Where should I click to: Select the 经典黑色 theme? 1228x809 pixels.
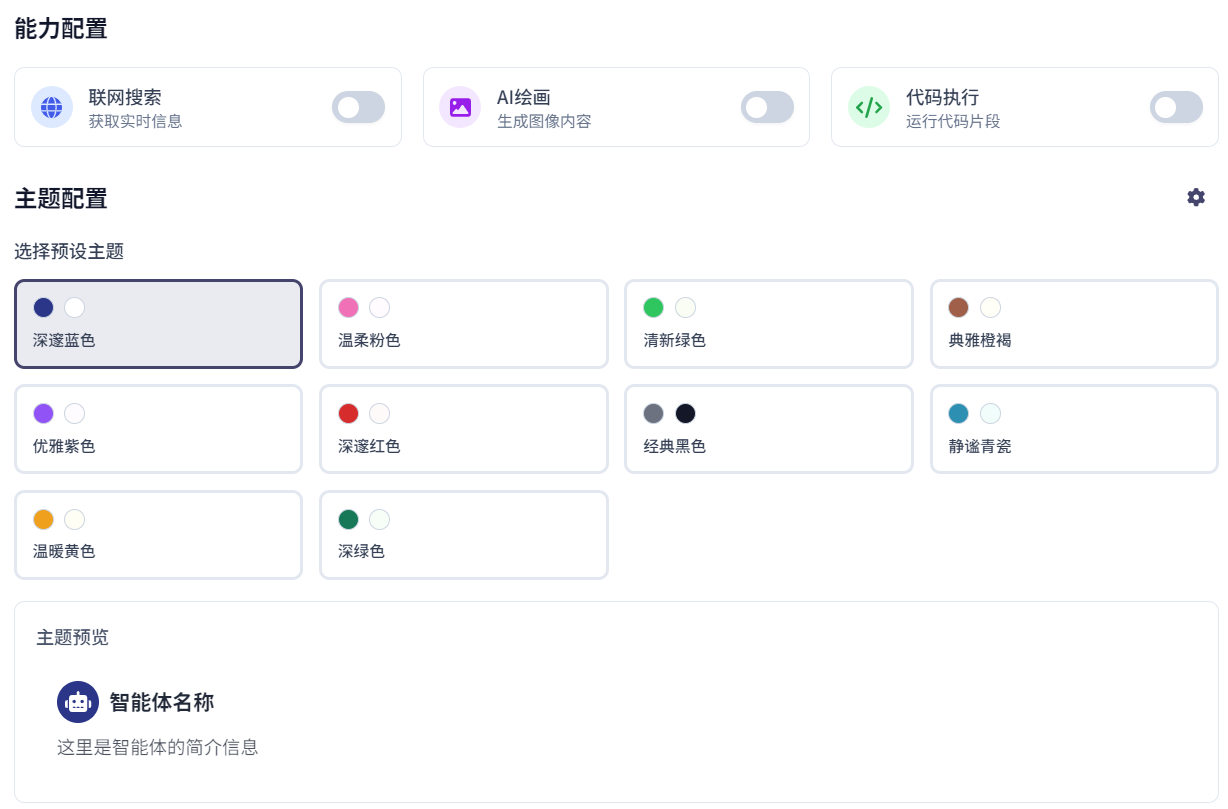768,429
